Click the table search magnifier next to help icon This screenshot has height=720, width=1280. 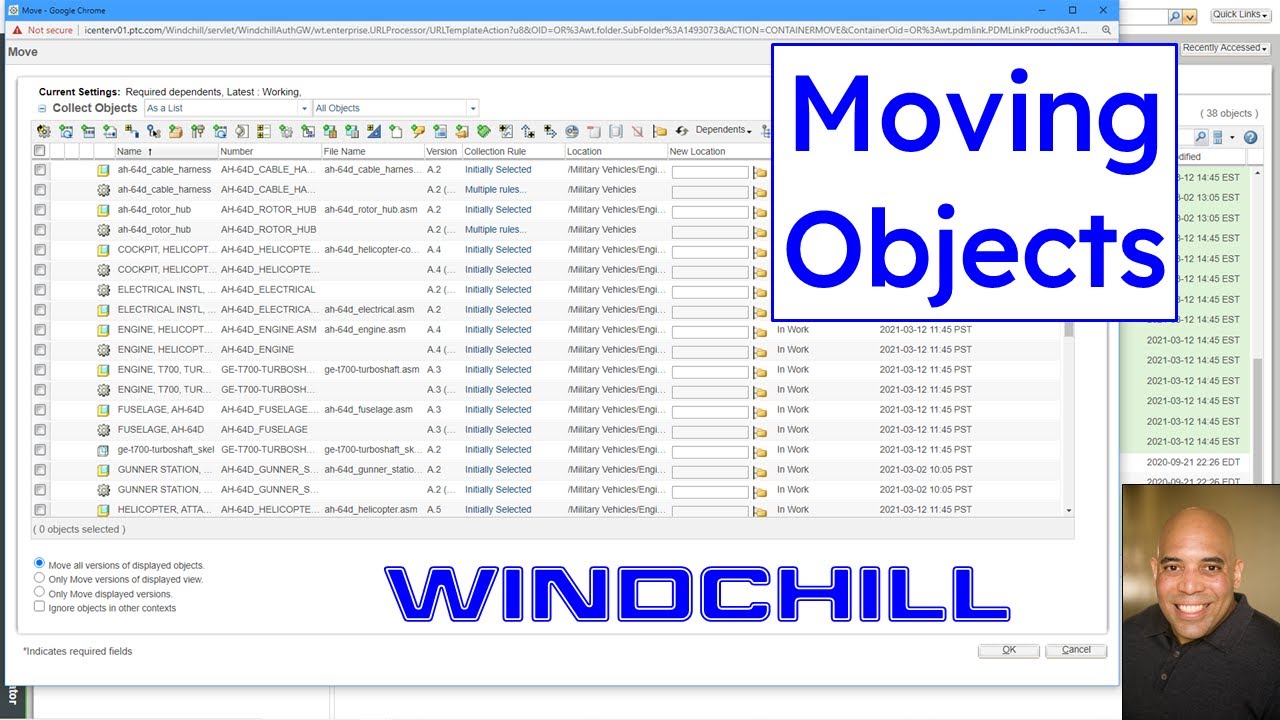pos(1201,137)
